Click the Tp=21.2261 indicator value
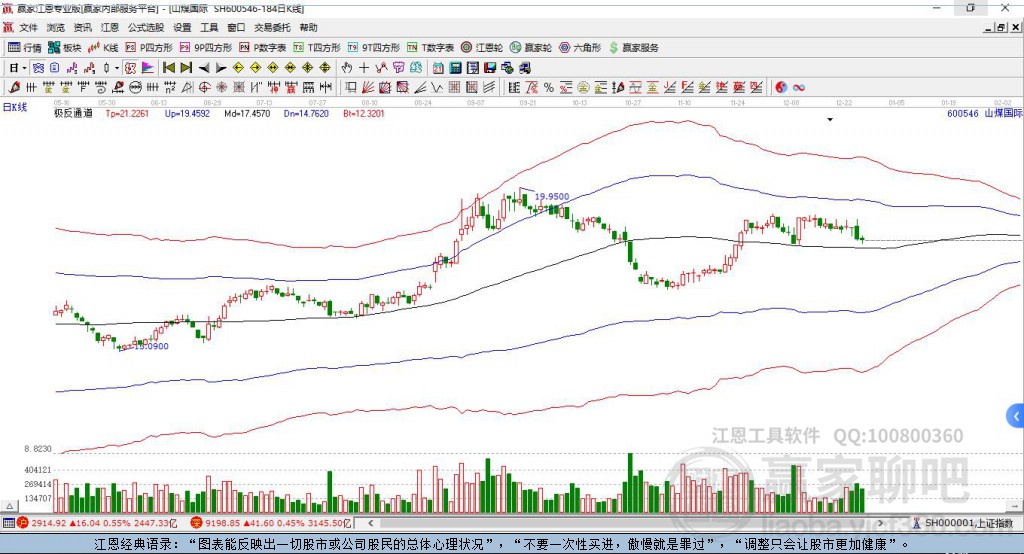This screenshot has height=554, width=1024. click(x=127, y=113)
